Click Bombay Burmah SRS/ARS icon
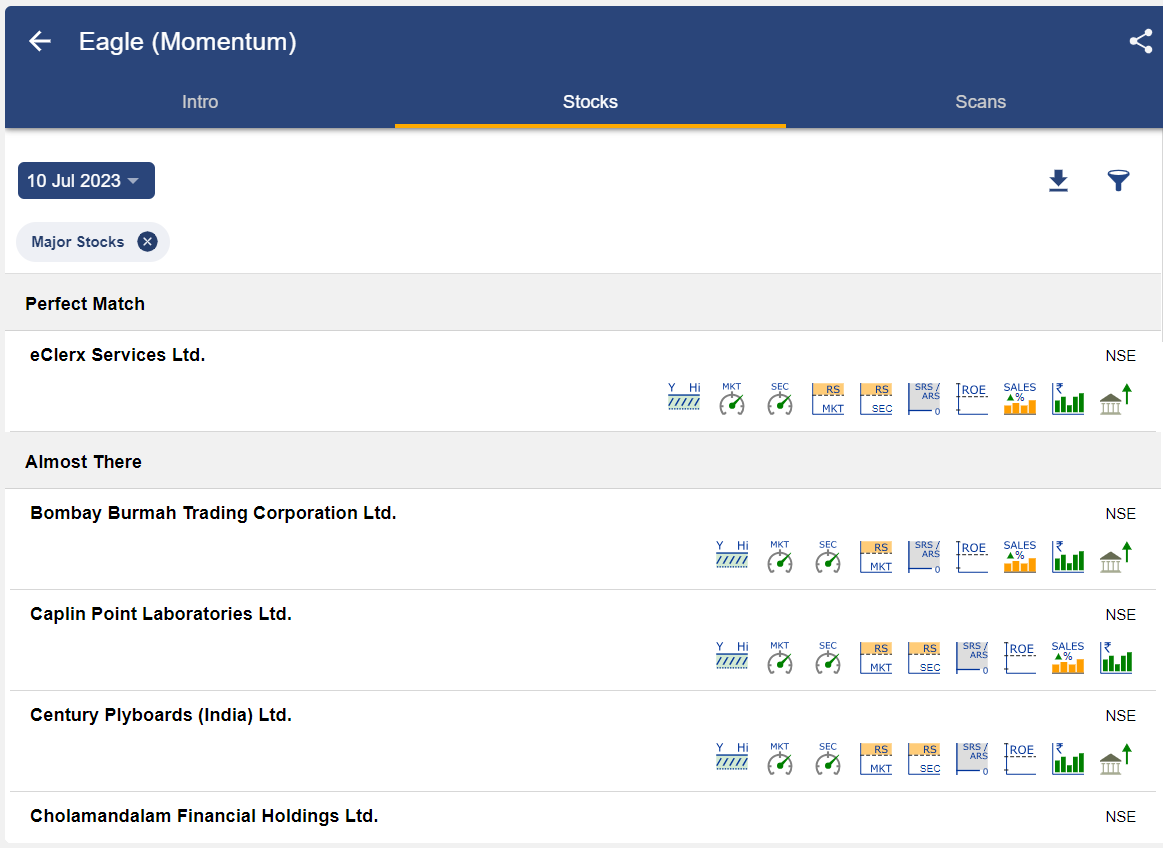 coord(924,556)
